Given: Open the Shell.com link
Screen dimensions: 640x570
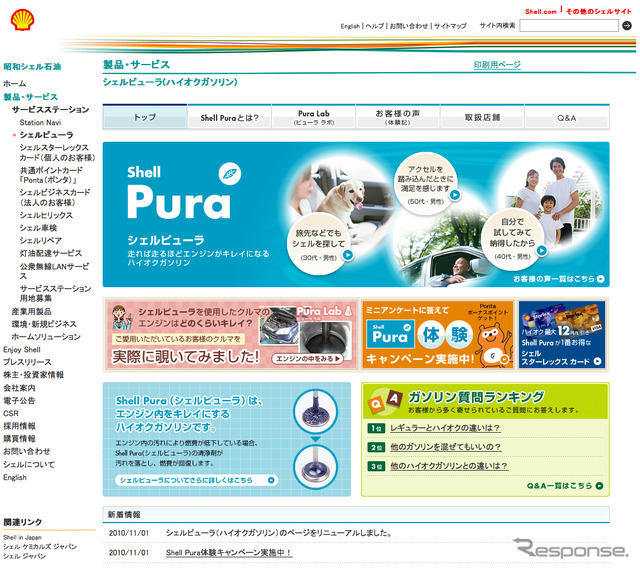Looking at the screenshot, I should [x=540, y=11].
